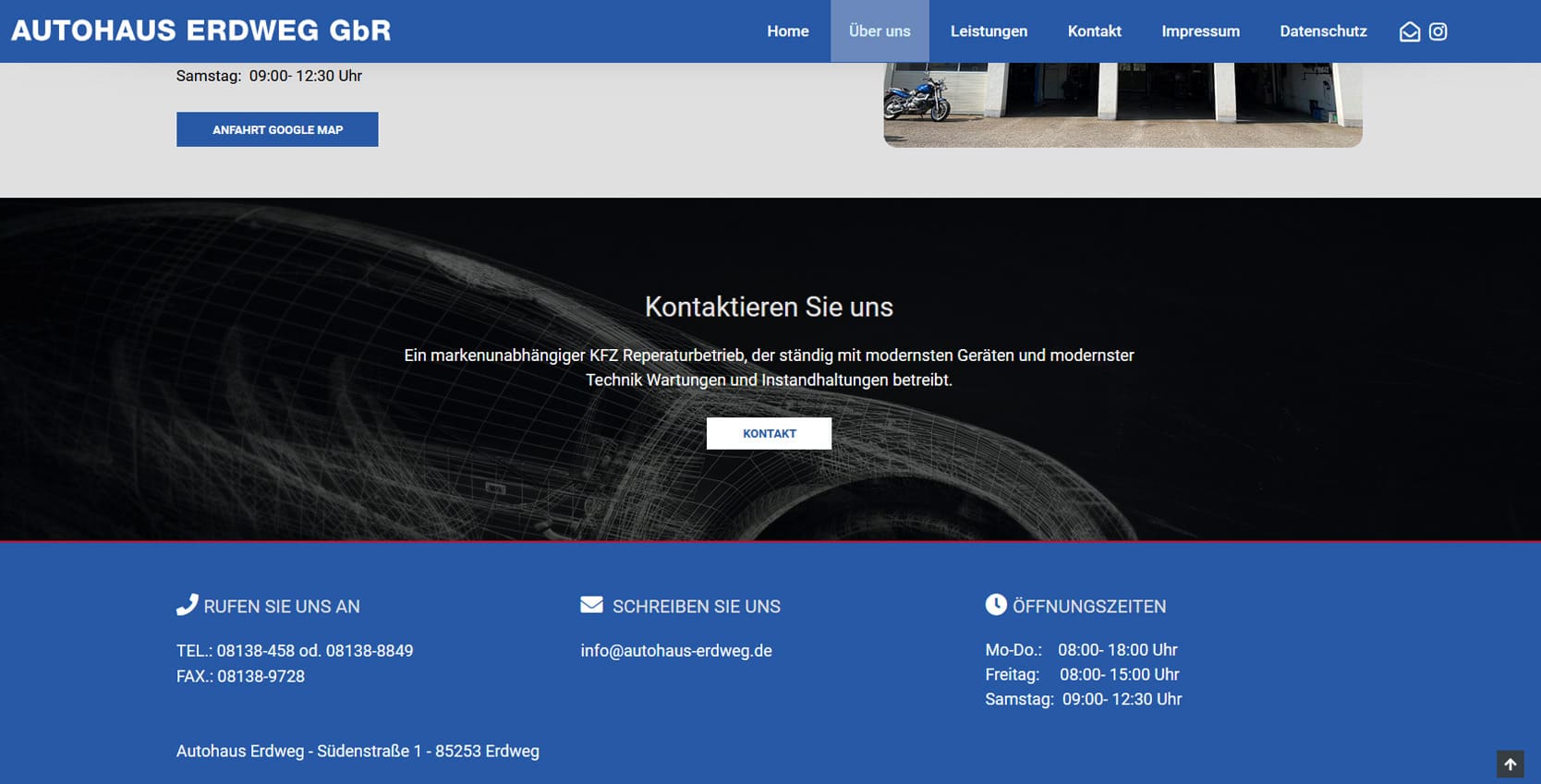Screen dimensions: 1541x784
Task: Click the Kontaktieren Sie uns heading
Action: [x=769, y=307]
